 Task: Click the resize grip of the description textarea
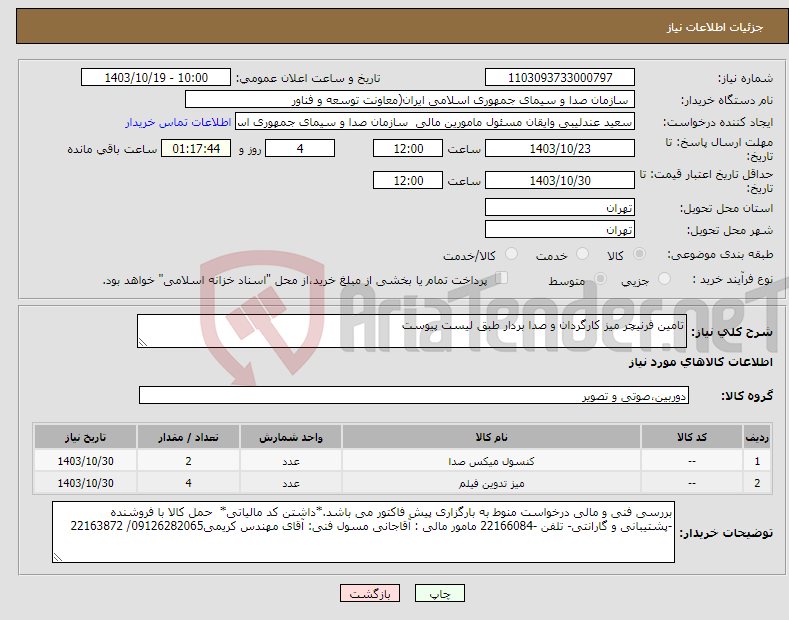coord(143,342)
